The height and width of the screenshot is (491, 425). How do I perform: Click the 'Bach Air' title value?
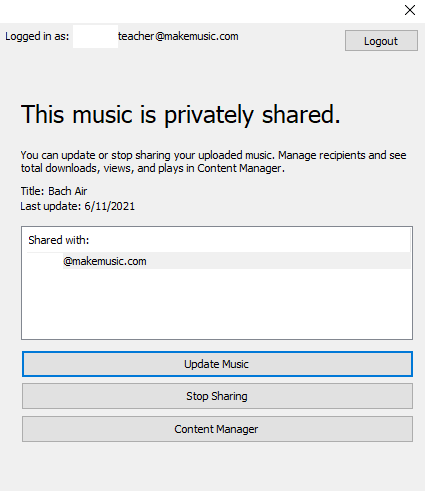pos(68,191)
